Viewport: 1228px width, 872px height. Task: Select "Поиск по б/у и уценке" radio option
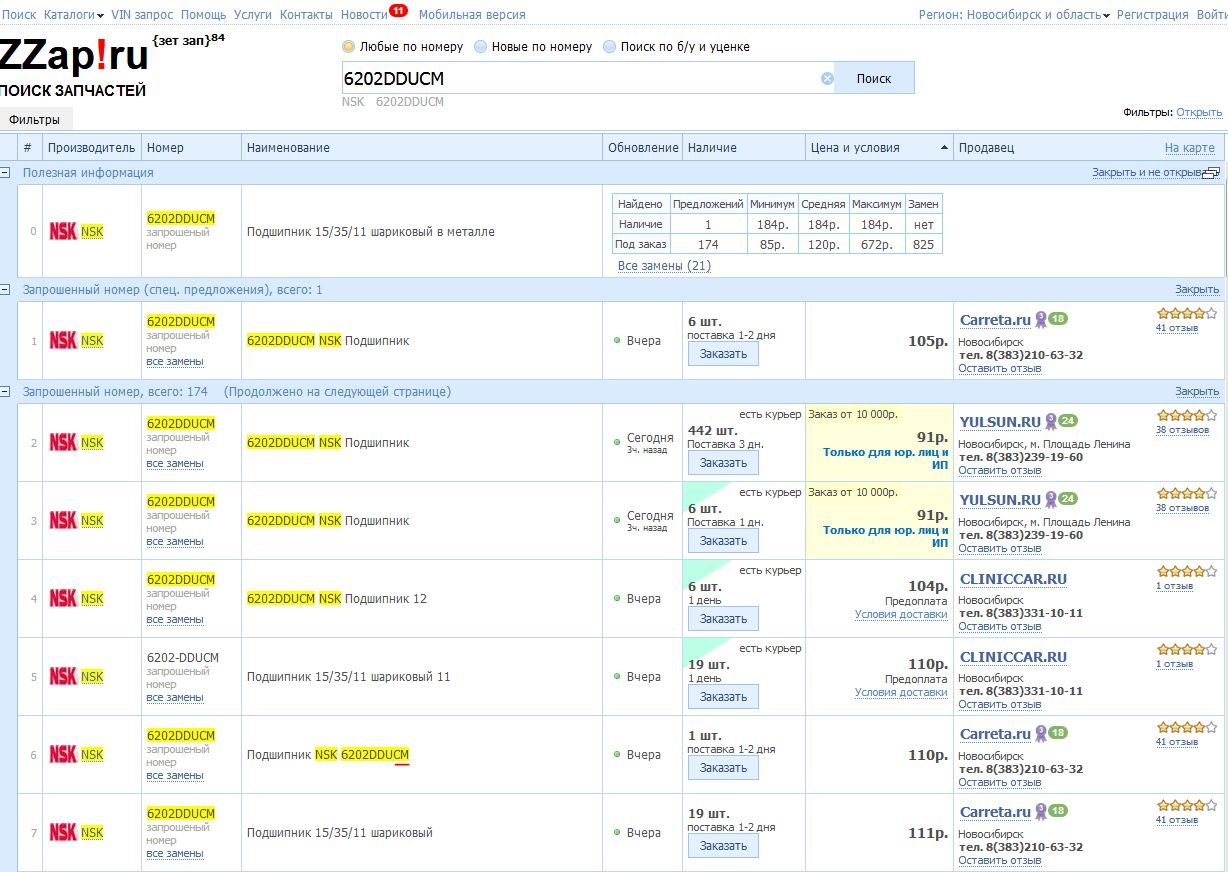(x=609, y=47)
